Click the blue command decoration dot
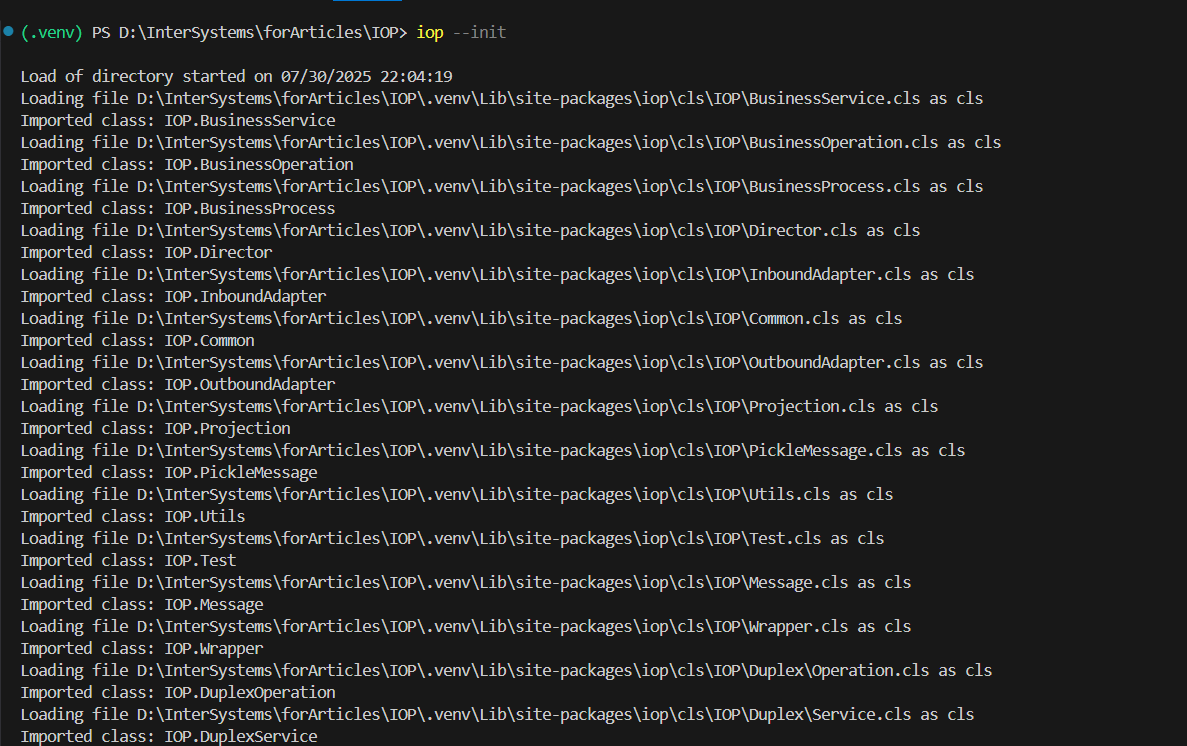 tap(8, 32)
